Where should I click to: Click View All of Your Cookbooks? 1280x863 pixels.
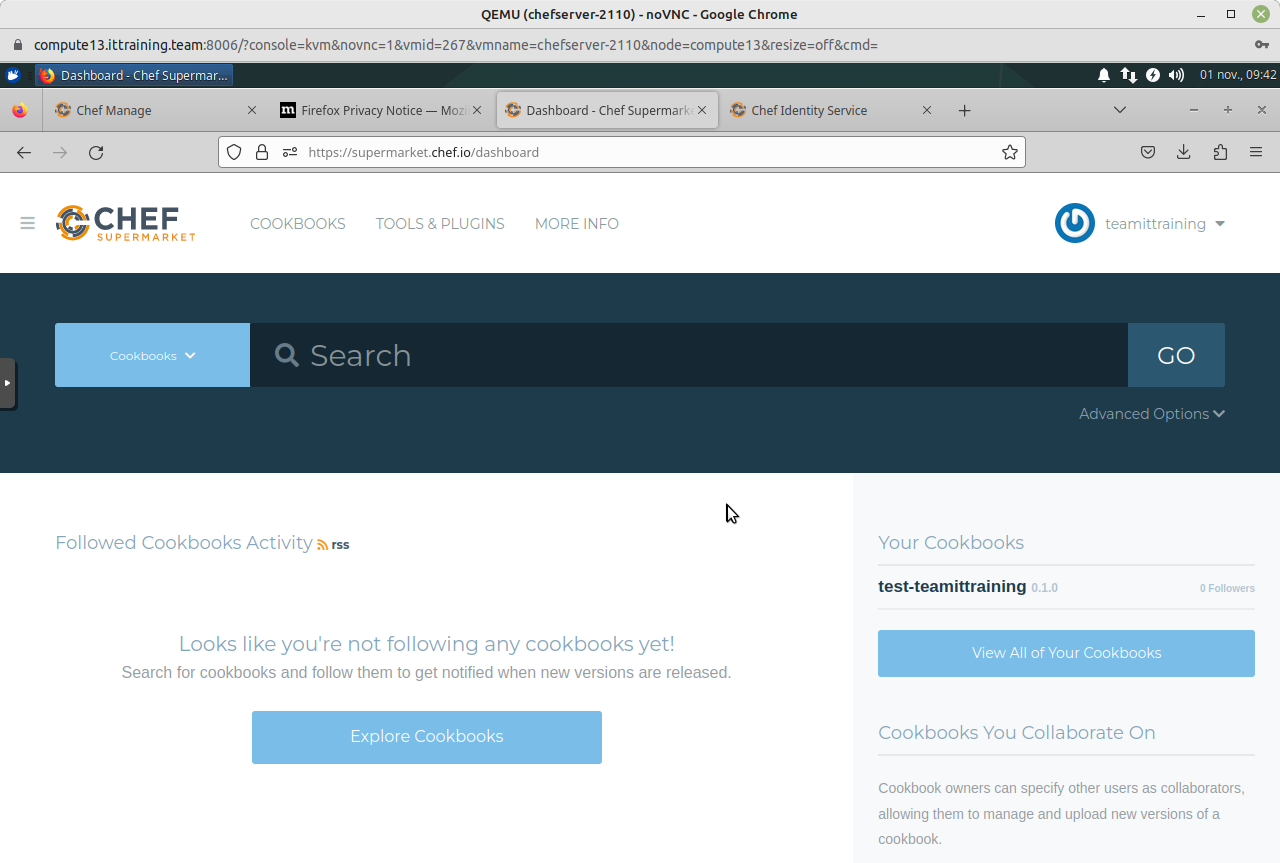[x=1066, y=653]
